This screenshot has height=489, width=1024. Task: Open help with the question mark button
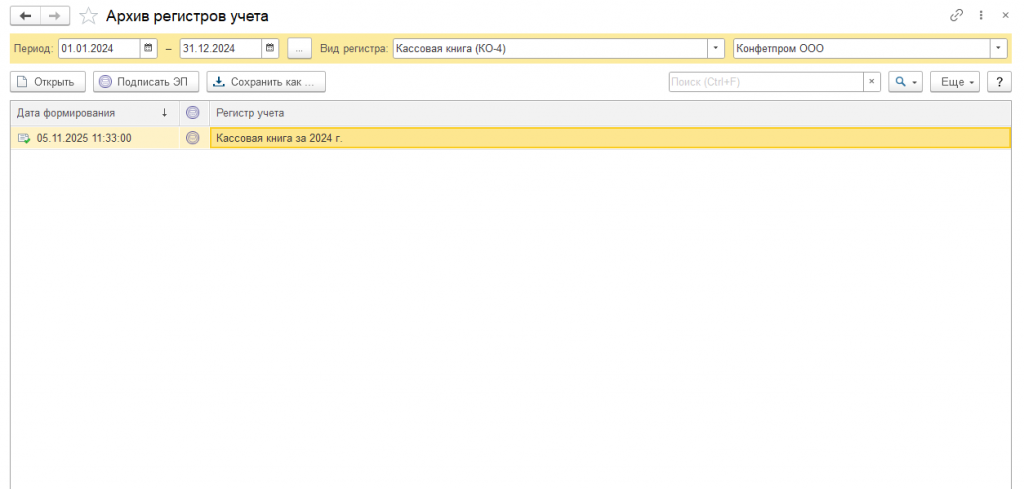tap(999, 82)
